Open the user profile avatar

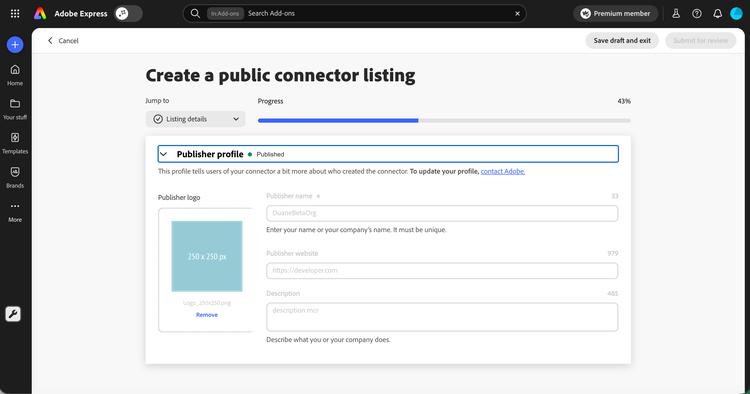(x=737, y=13)
